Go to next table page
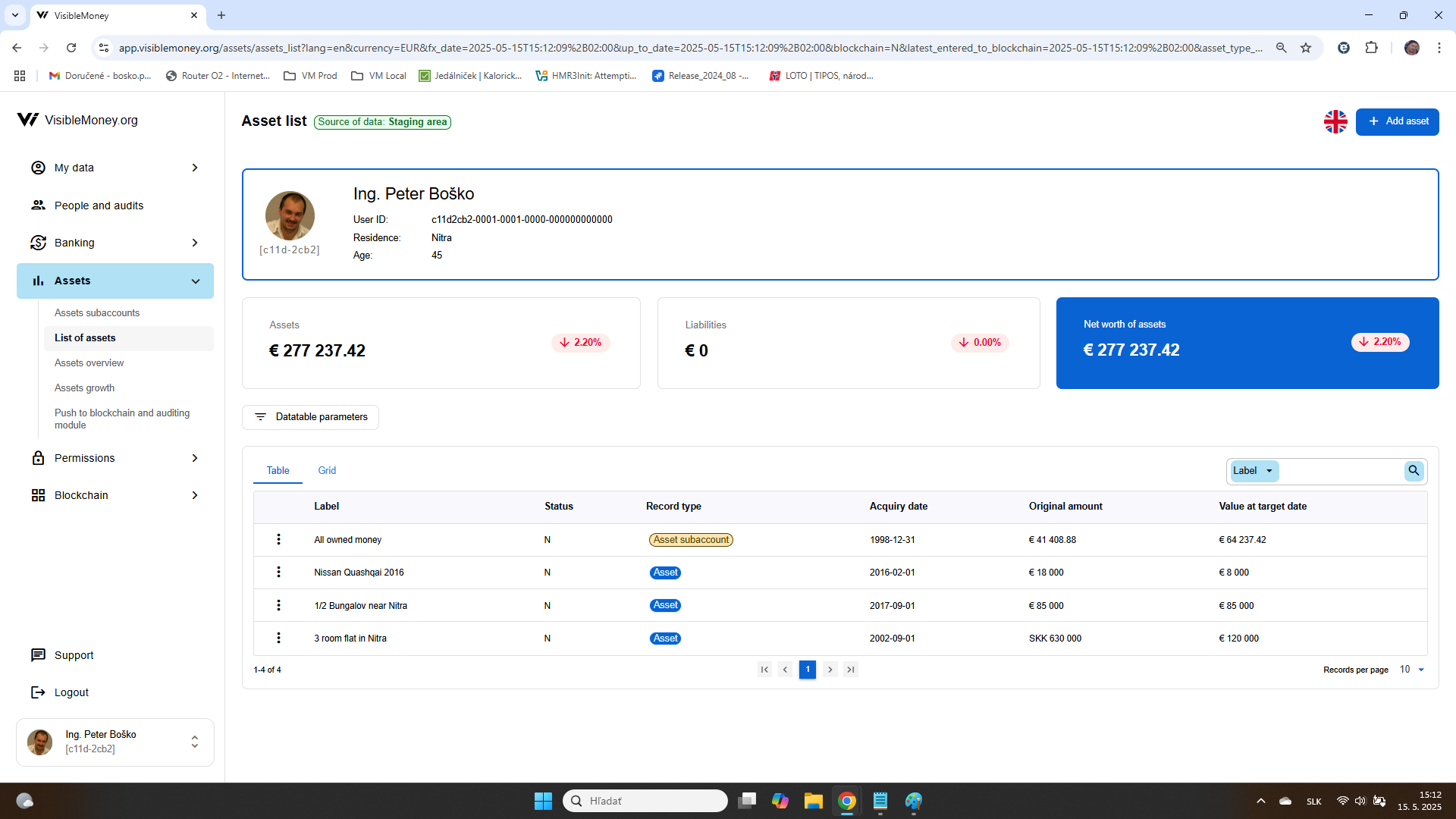Screen dimensions: 1456x819 [x=830, y=670]
